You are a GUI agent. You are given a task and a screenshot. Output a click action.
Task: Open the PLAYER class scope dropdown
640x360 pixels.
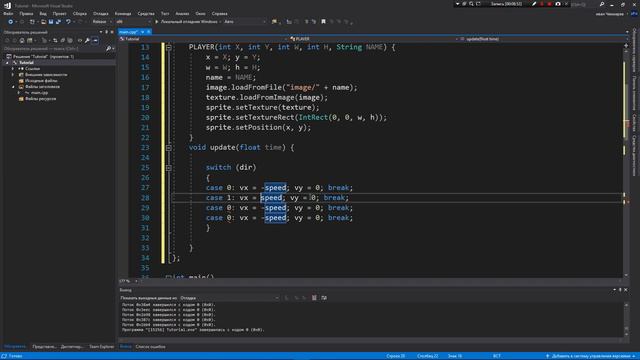point(372,39)
